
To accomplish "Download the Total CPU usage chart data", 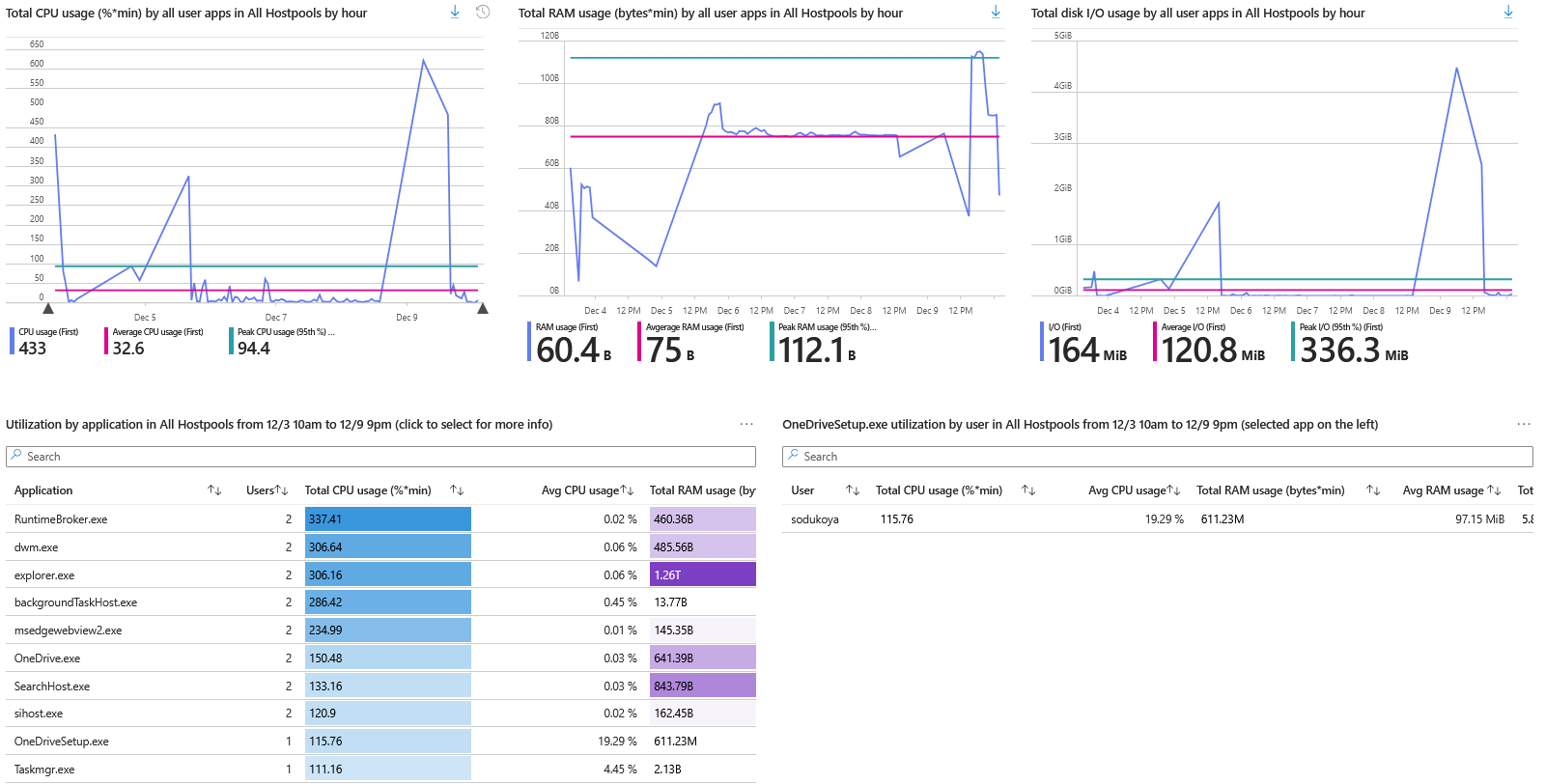I will tap(455, 12).
